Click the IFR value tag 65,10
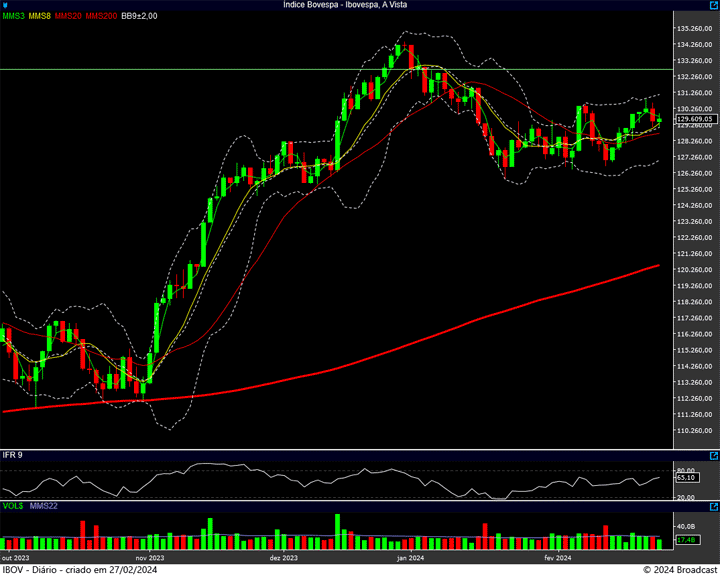The width and height of the screenshot is (720, 575). 687,477
